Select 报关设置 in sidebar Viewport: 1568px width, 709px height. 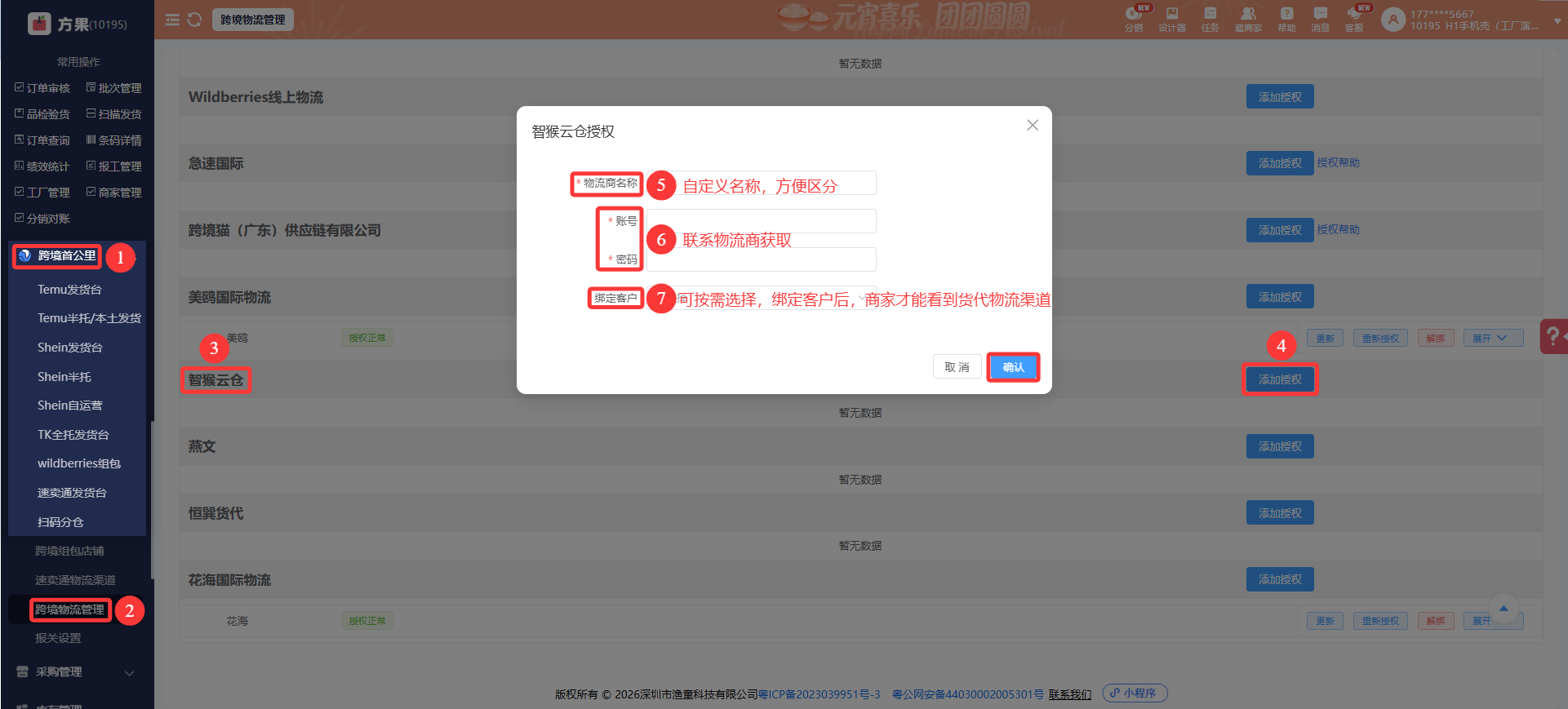click(58, 638)
